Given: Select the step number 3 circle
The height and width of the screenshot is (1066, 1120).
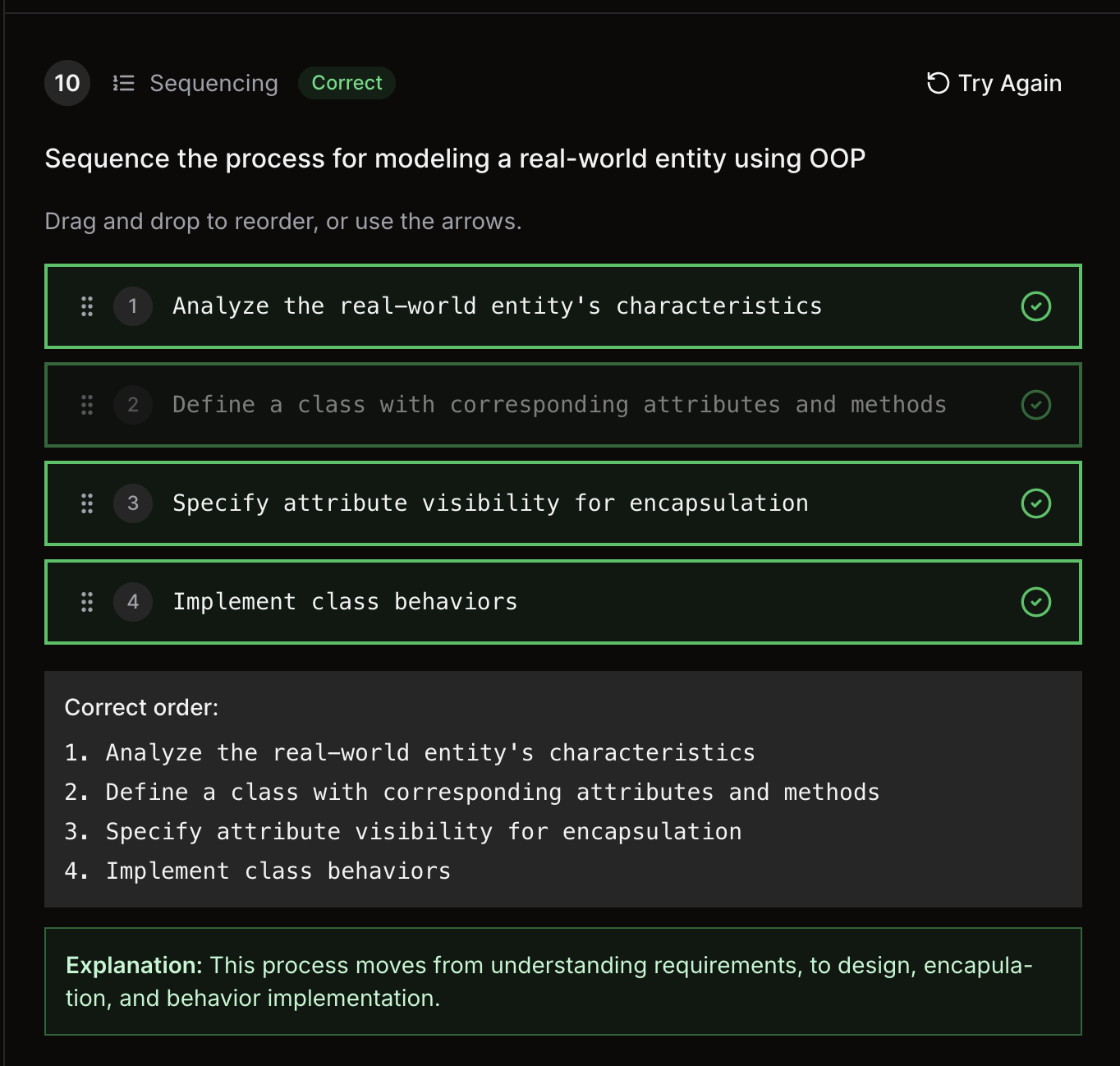Looking at the screenshot, I should pyautogui.click(x=133, y=503).
